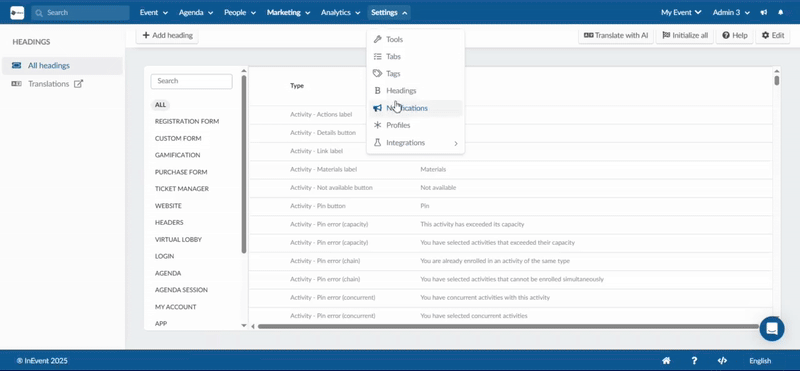Select CUSTOM FORM category
Screen dimensions: 800x371
click(x=178, y=138)
